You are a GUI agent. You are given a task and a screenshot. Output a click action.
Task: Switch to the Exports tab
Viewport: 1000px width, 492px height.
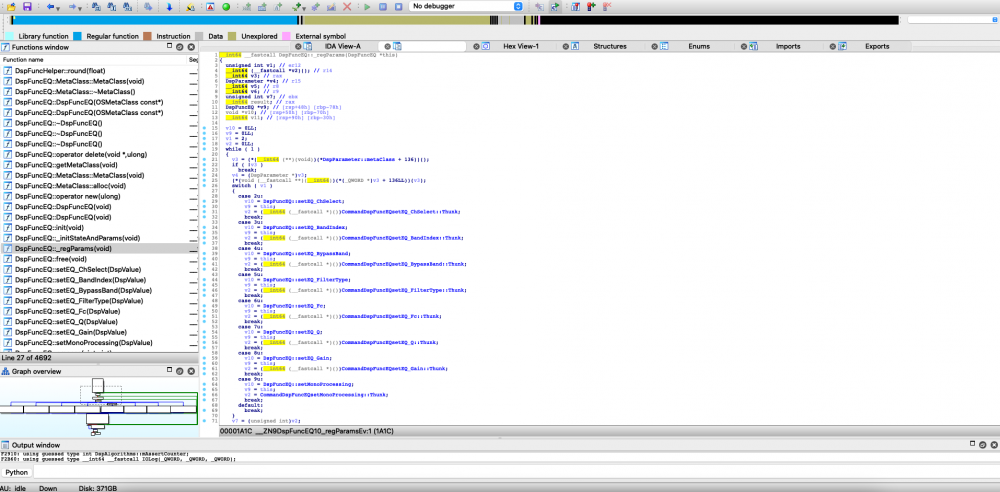(x=877, y=47)
